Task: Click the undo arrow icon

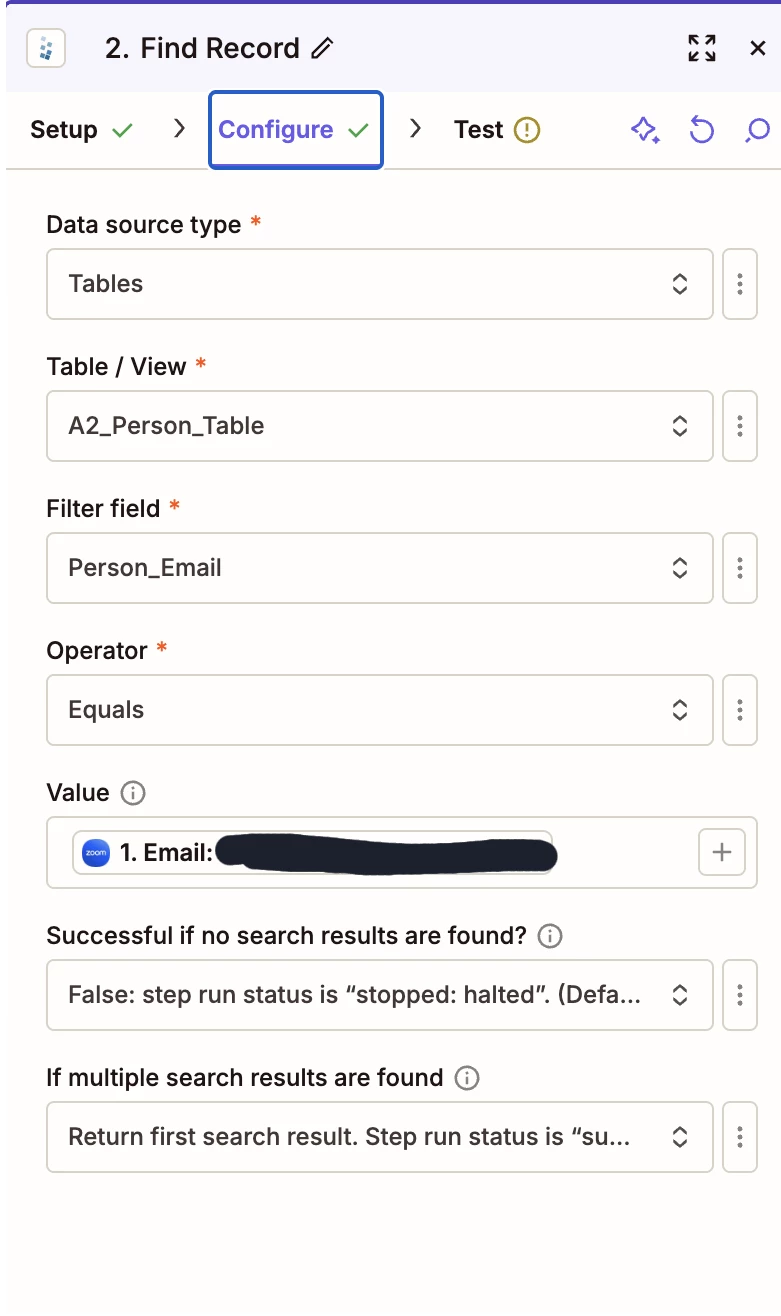Action: pyautogui.click(x=702, y=130)
